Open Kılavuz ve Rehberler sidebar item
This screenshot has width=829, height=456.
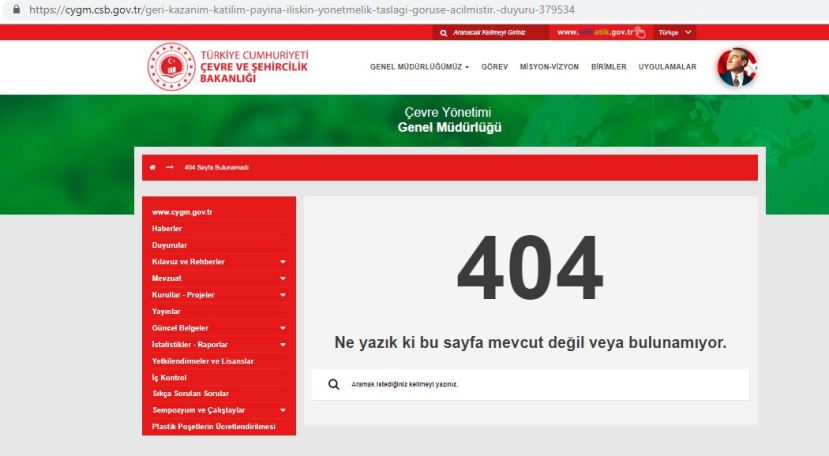[188, 261]
